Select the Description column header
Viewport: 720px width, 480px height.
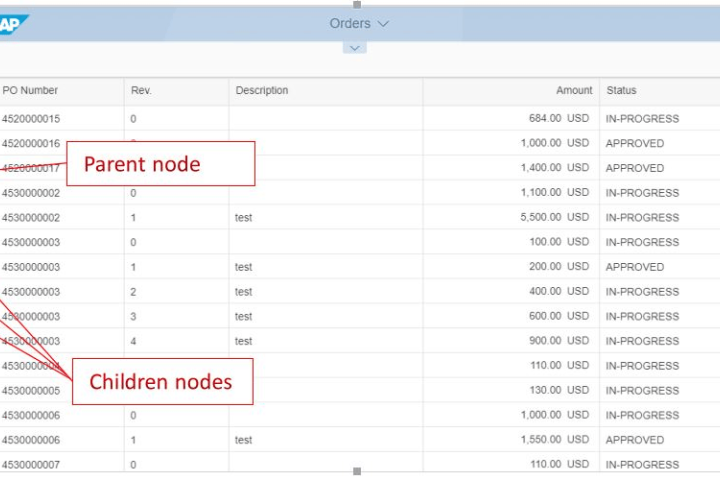click(262, 91)
